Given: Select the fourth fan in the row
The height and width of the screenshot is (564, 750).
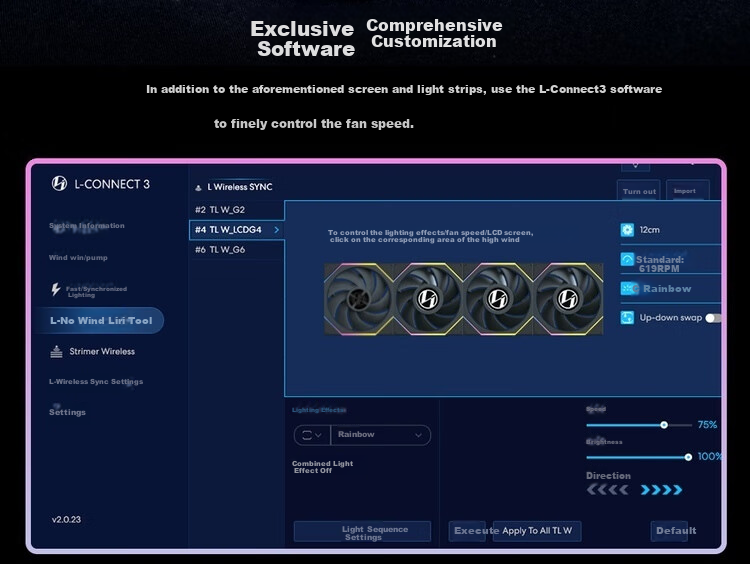Looking at the screenshot, I should click(568, 299).
